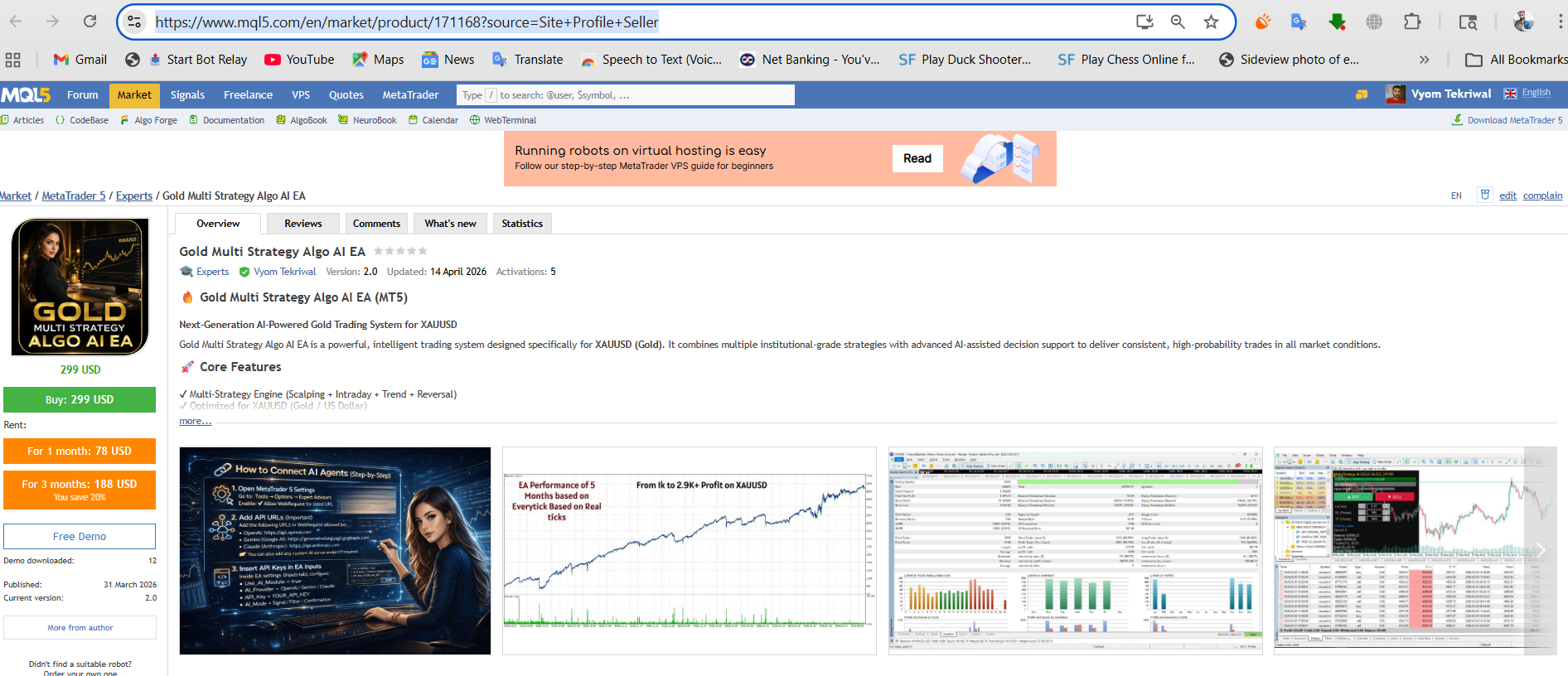
Task: Click the browser back arrow
Action: 16,22
